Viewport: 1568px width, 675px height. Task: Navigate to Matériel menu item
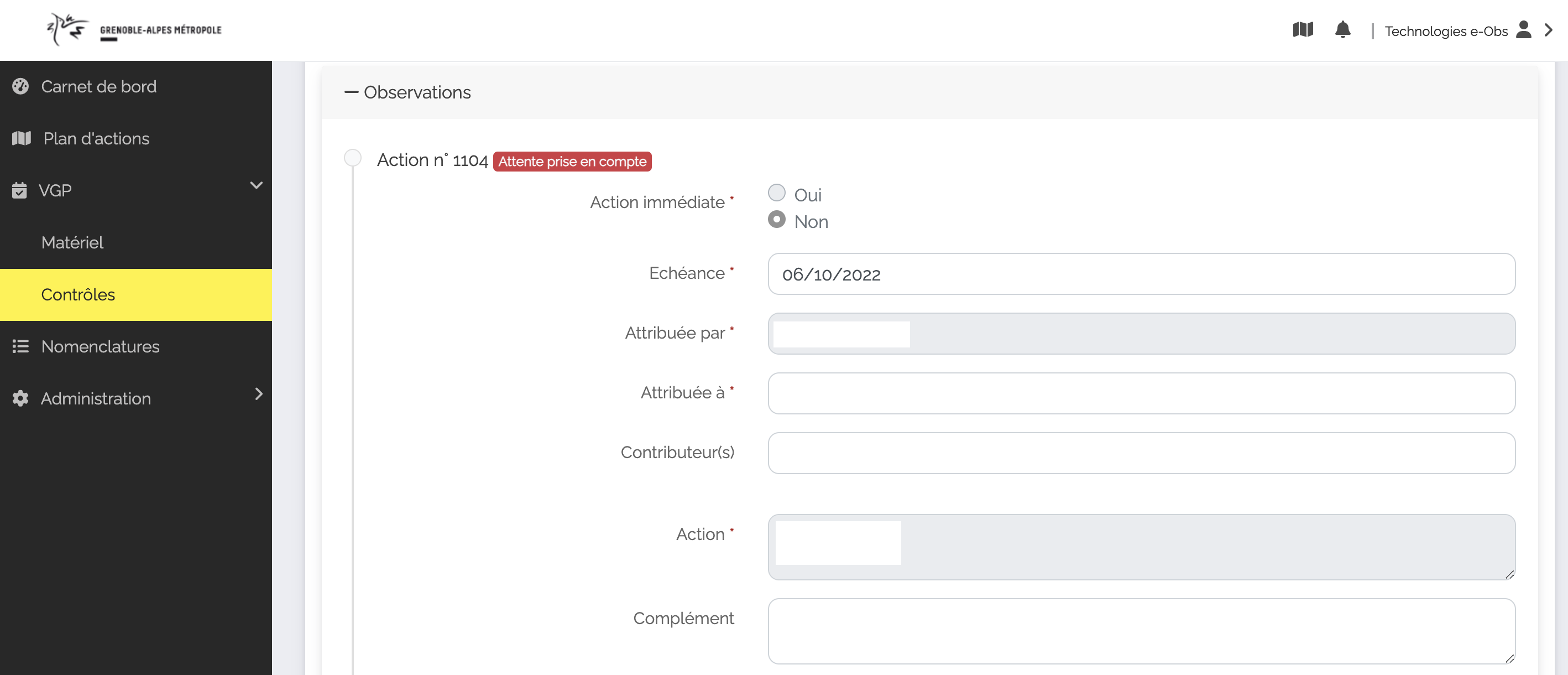tap(72, 242)
